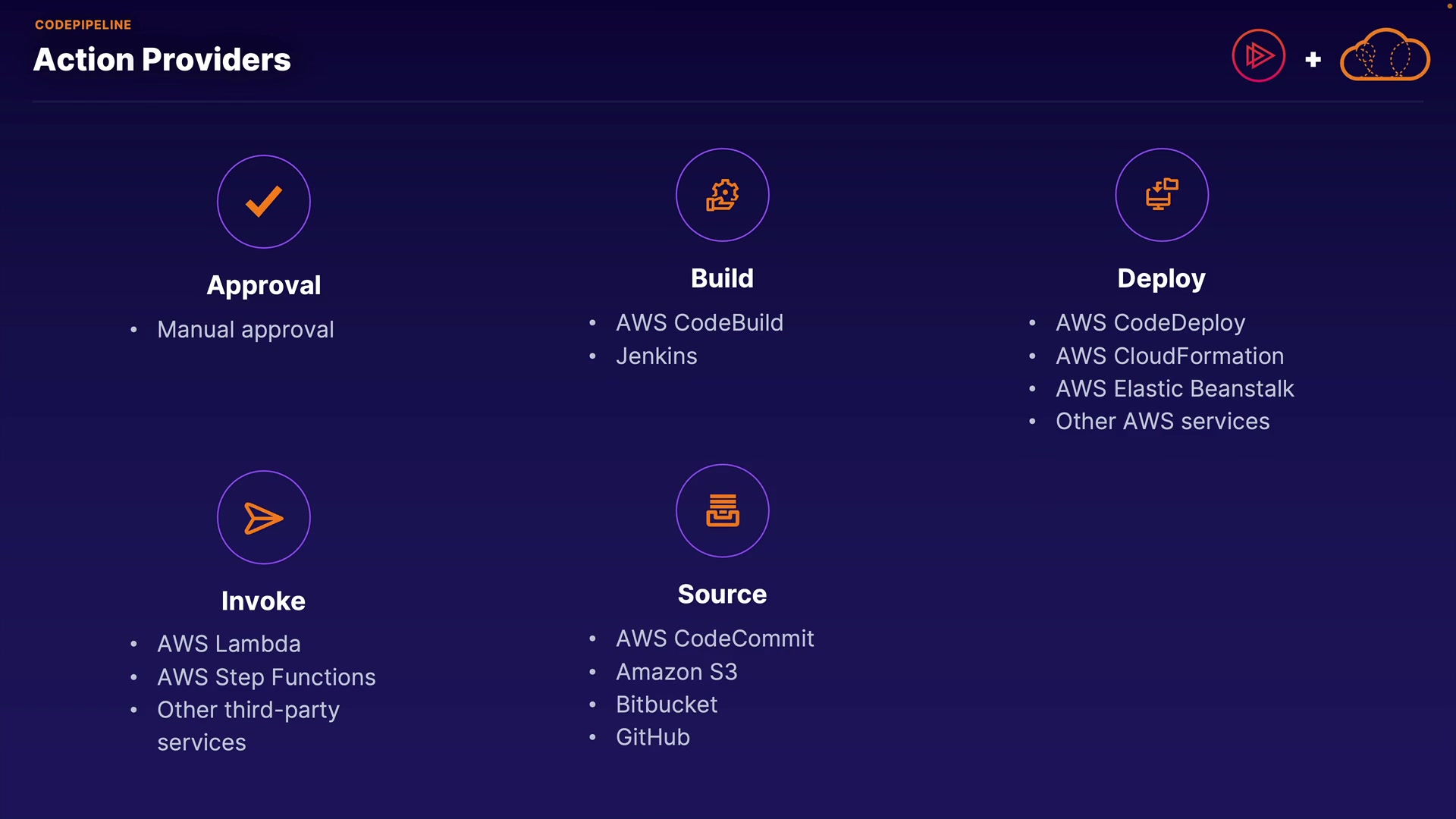The image size is (1456, 819).
Task: Click the Invoke paper-plane icon
Action: point(263,518)
